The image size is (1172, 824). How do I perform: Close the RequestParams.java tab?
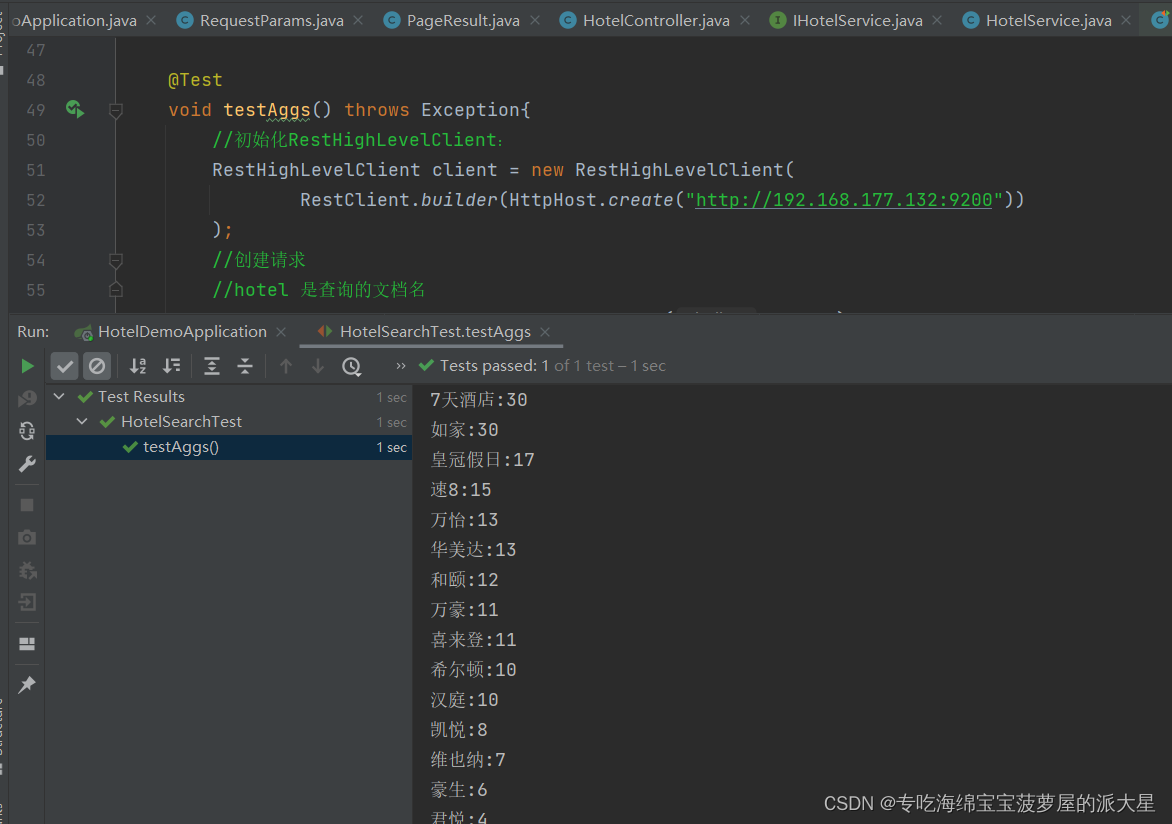358,21
